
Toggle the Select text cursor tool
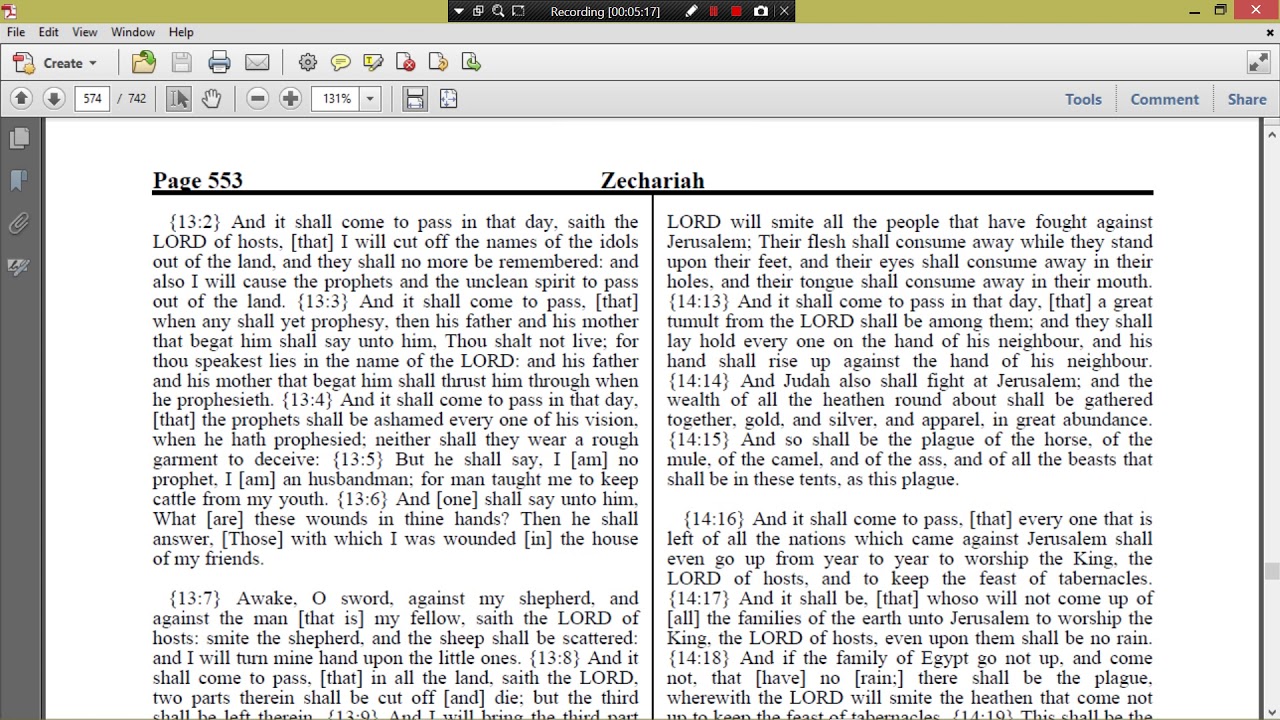(178, 99)
